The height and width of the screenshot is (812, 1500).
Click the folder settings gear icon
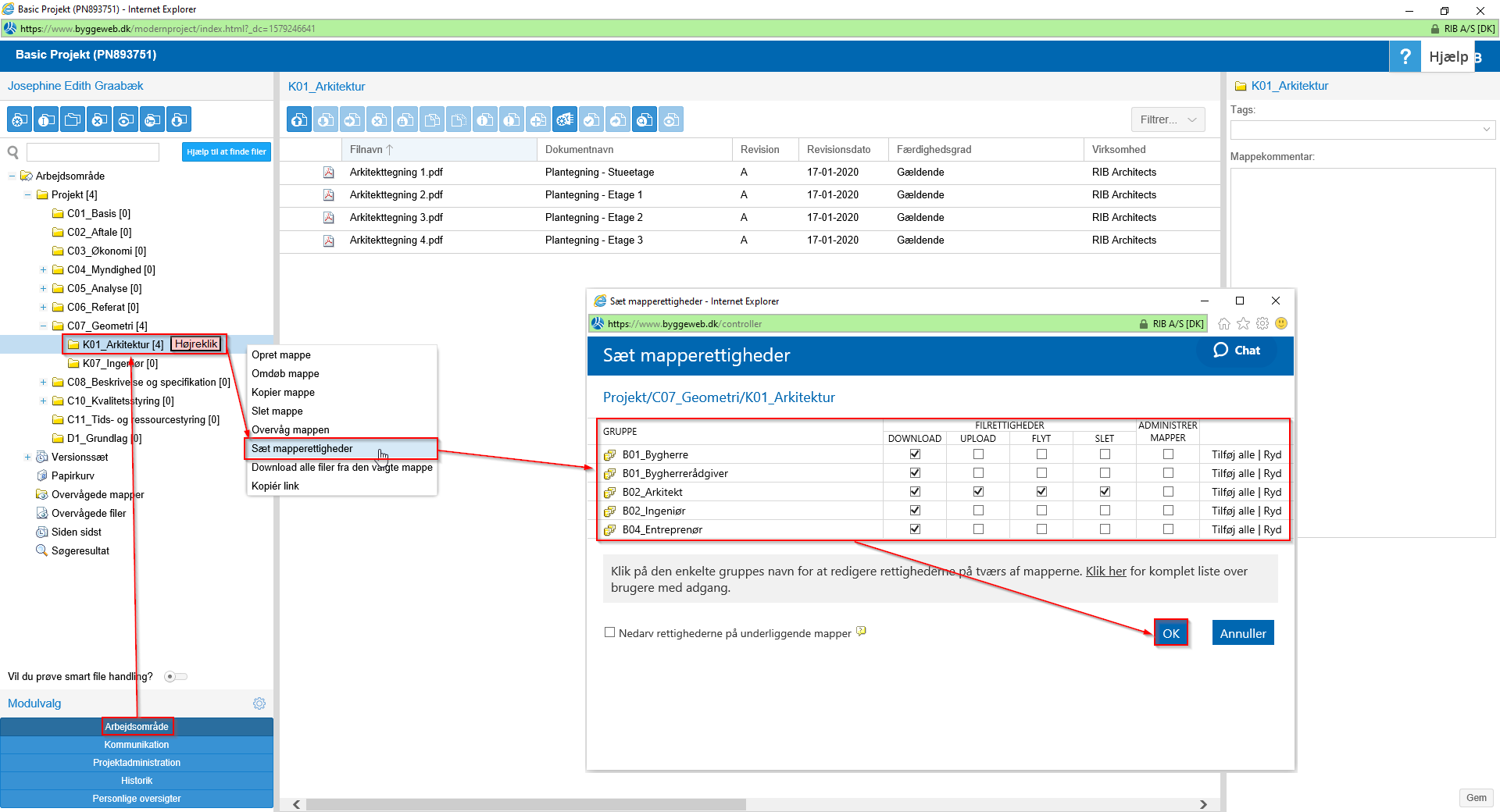pos(20,120)
